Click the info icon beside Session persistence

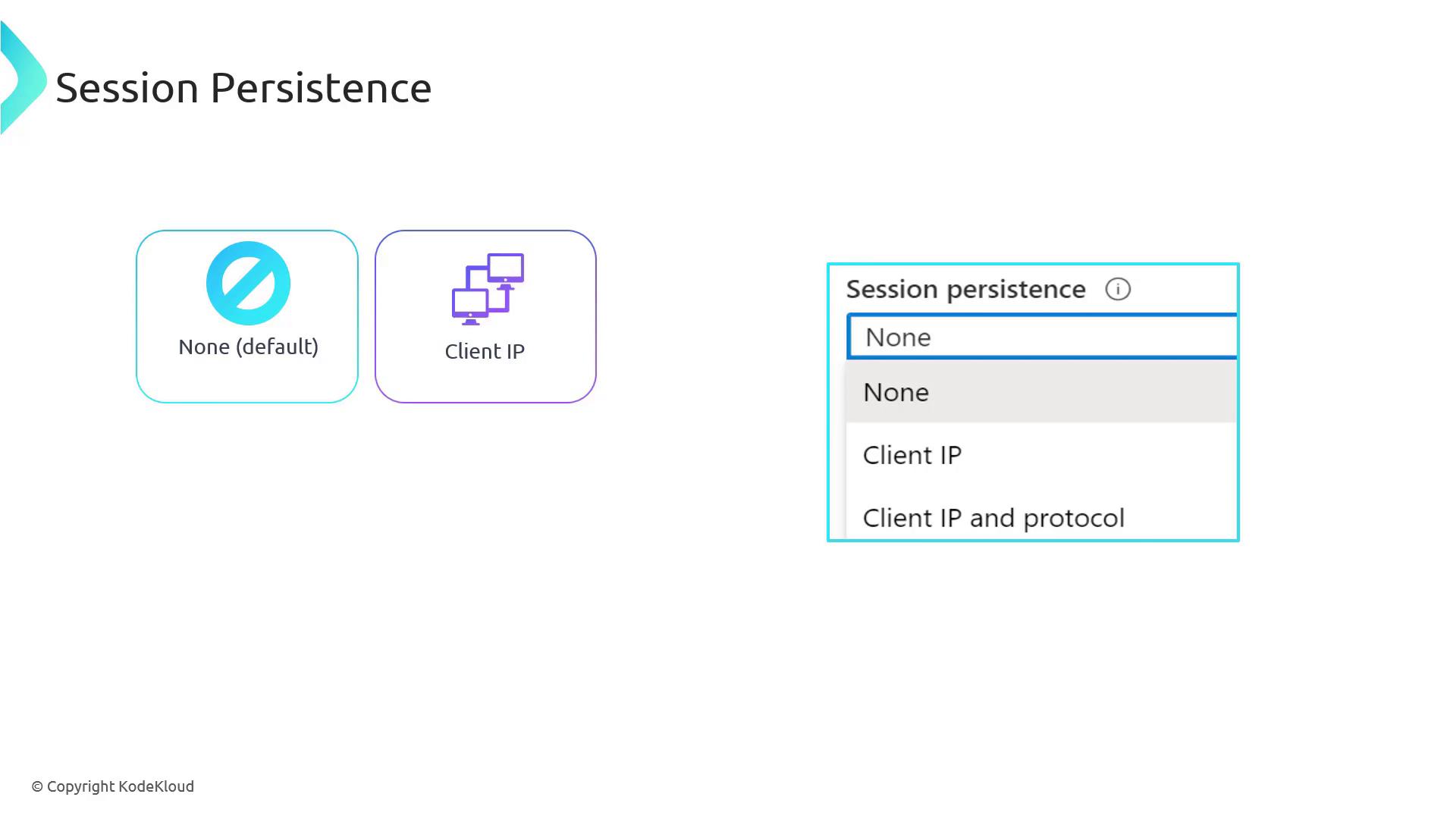[x=1118, y=289]
